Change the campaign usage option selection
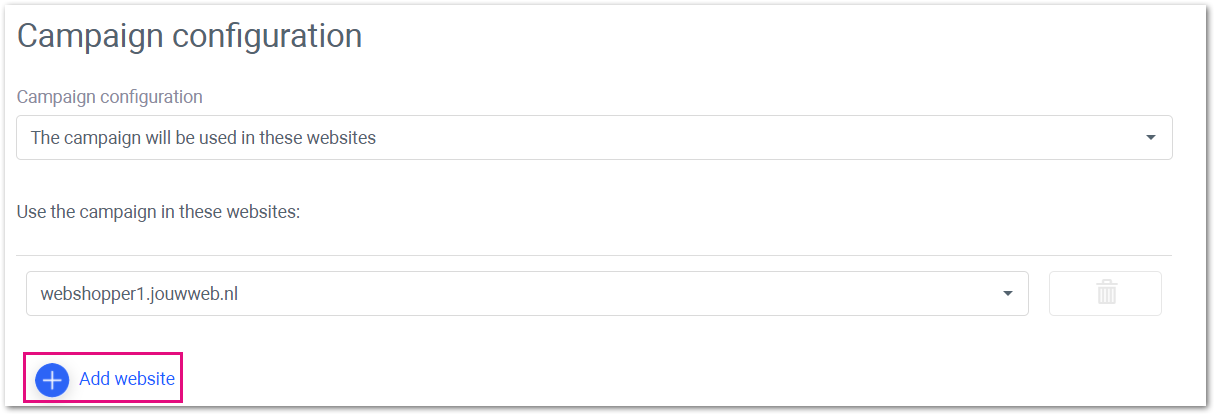Viewport: 1215px width, 415px height. (594, 137)
